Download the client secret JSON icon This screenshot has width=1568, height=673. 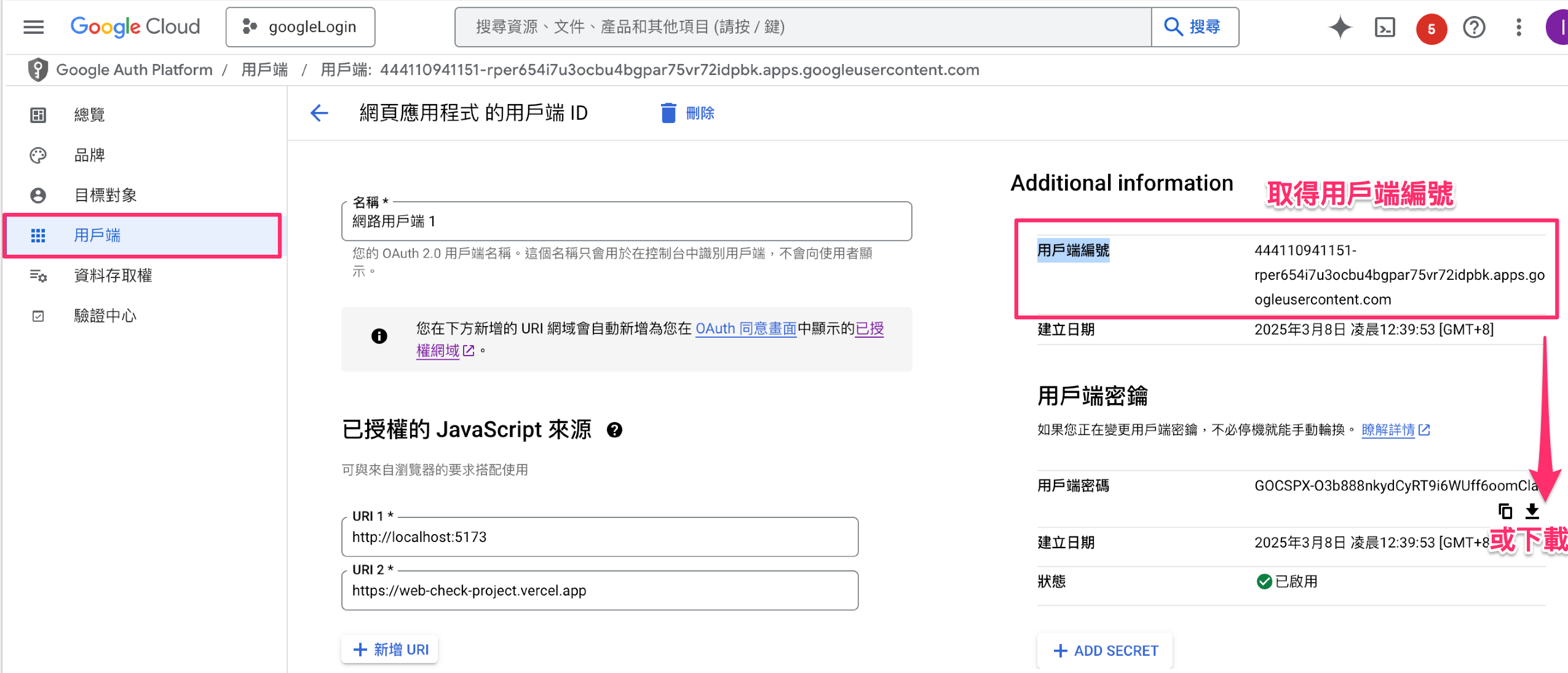1532,511
